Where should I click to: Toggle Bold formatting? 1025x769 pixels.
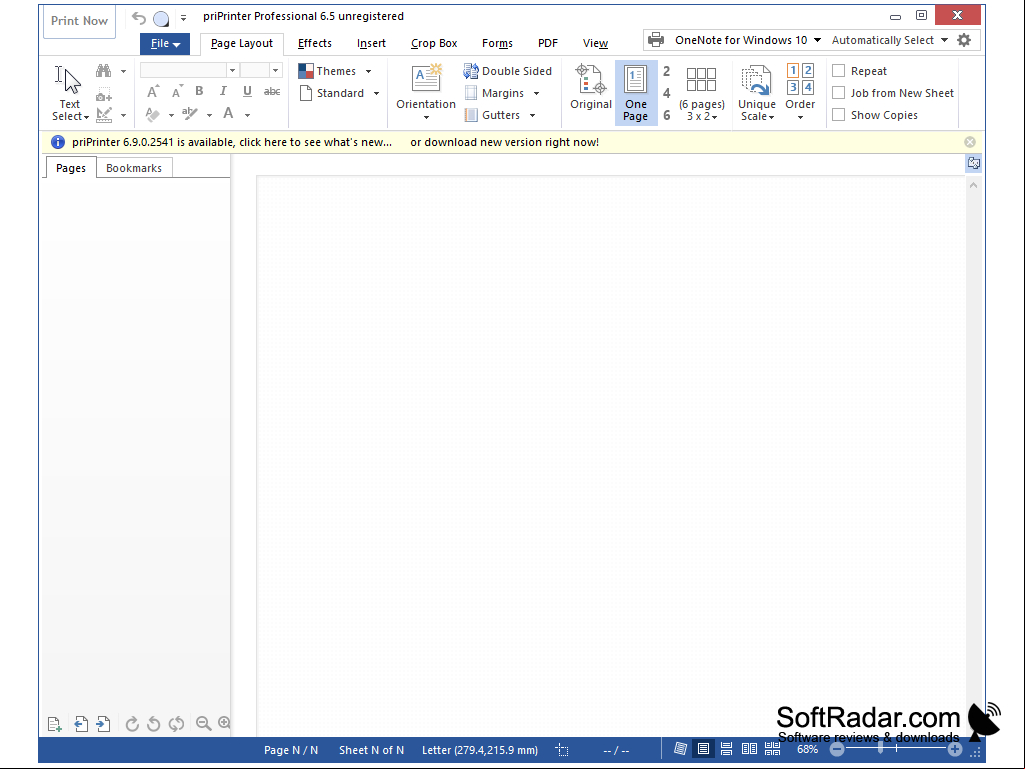point(199,91)
